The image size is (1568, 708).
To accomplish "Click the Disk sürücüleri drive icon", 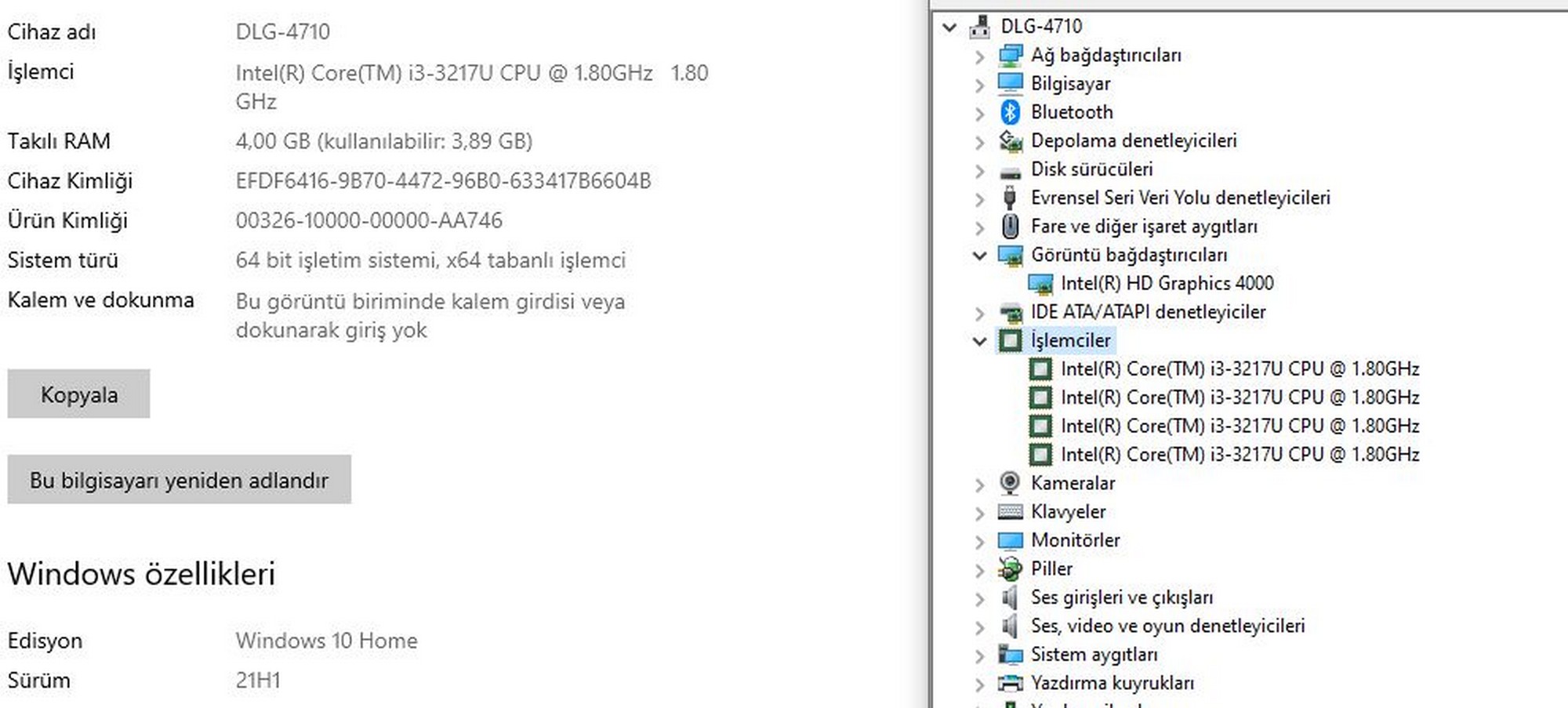I will click(1010, 170).
